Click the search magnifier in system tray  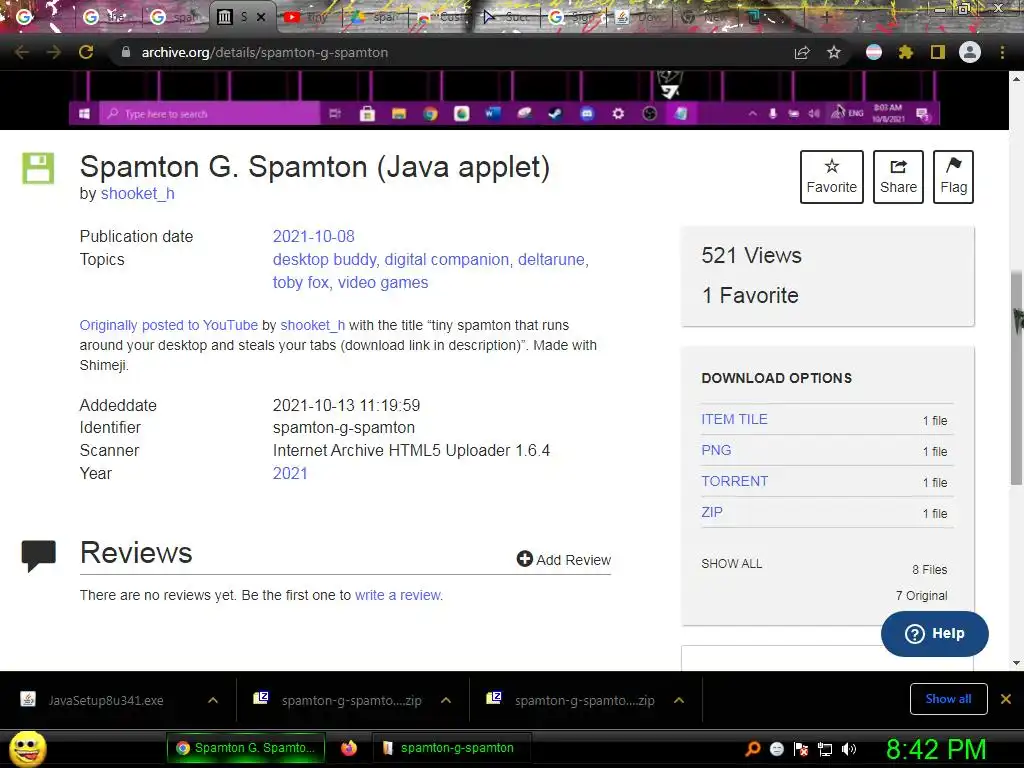coord(753,748)
